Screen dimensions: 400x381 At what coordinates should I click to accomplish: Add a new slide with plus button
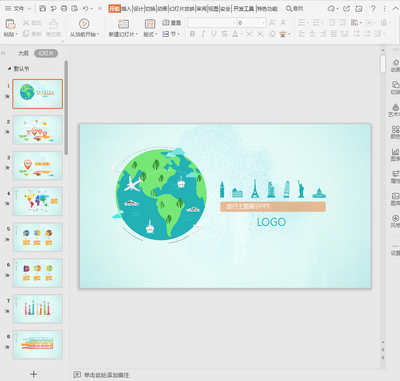coord(34,374)
